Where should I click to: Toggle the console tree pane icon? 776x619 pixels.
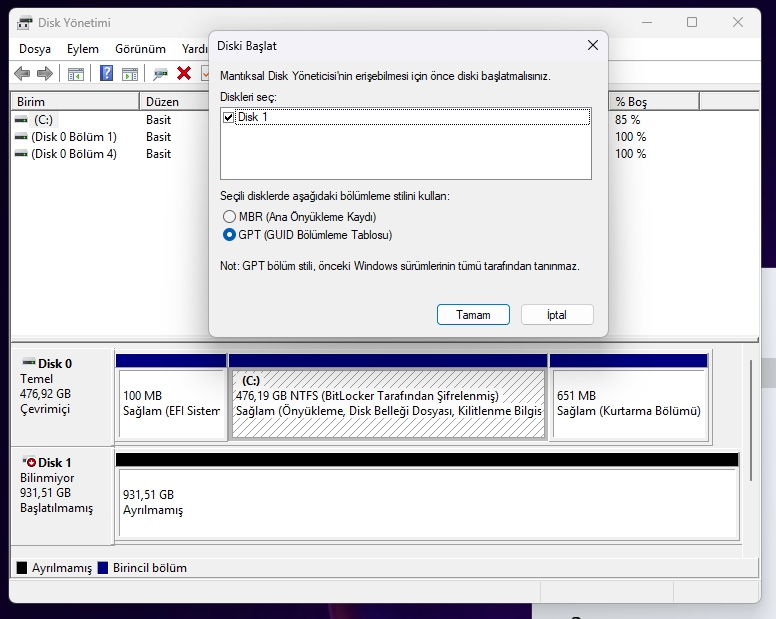(76, 74)
